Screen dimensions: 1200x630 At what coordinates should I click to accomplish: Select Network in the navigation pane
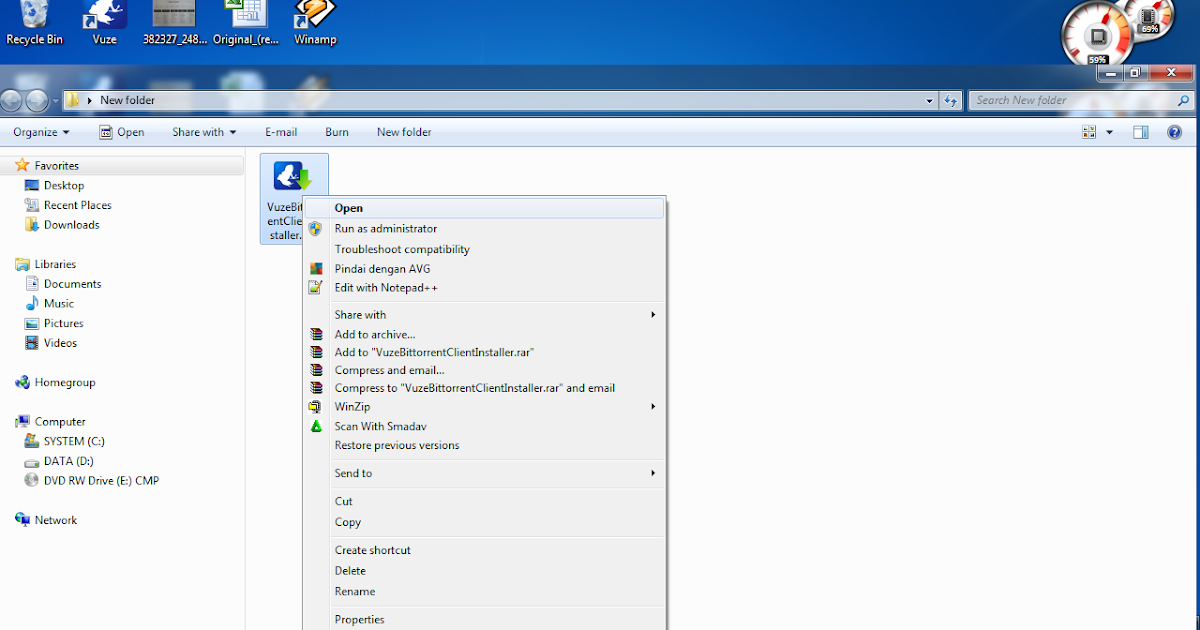click(55, 520)
